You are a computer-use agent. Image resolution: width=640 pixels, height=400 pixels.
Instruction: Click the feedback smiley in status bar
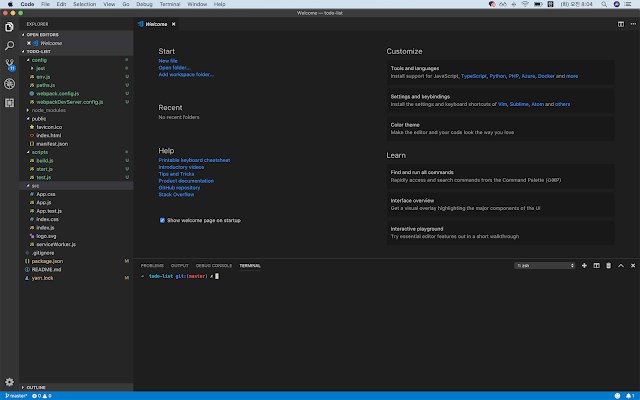617,396
